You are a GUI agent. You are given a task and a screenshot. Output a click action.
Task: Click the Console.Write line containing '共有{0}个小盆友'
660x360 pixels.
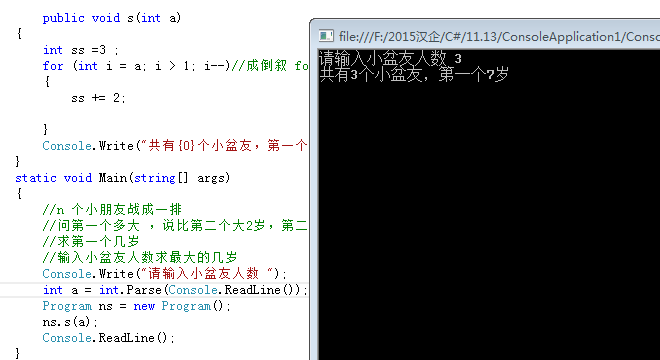click(x=175, y=146)
